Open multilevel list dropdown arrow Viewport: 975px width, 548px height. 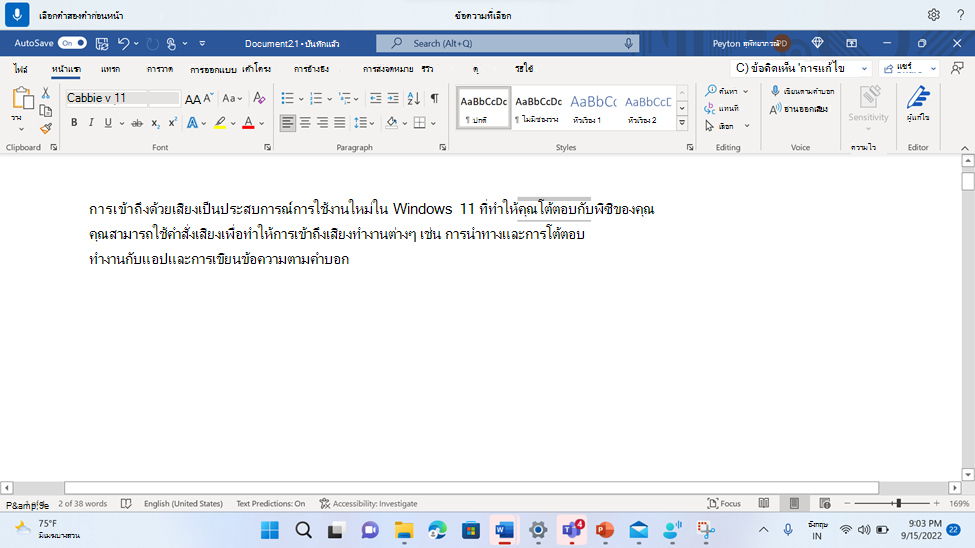pyautogui.click(x=356, y=99)
